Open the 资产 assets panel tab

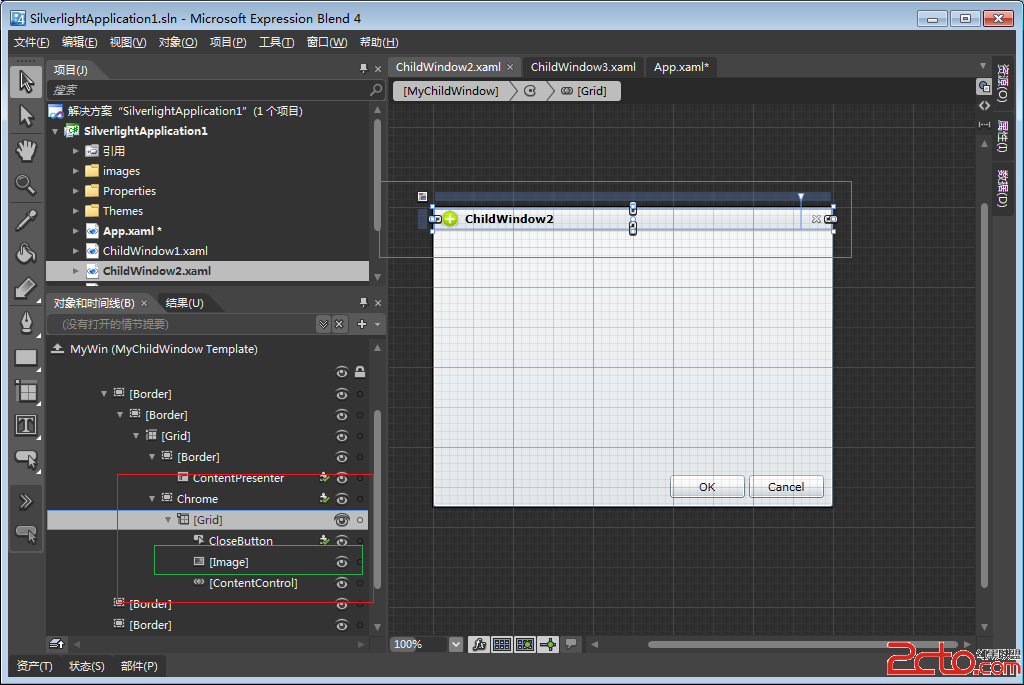pos(34,666)
